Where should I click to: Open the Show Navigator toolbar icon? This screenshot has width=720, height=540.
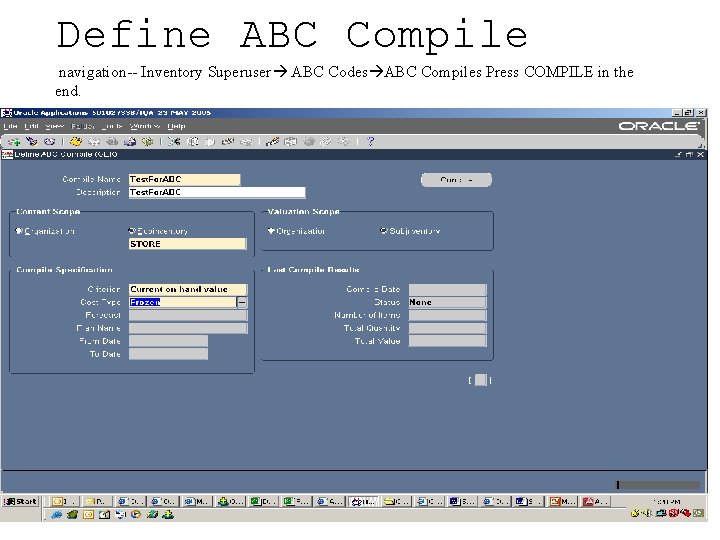49,142
